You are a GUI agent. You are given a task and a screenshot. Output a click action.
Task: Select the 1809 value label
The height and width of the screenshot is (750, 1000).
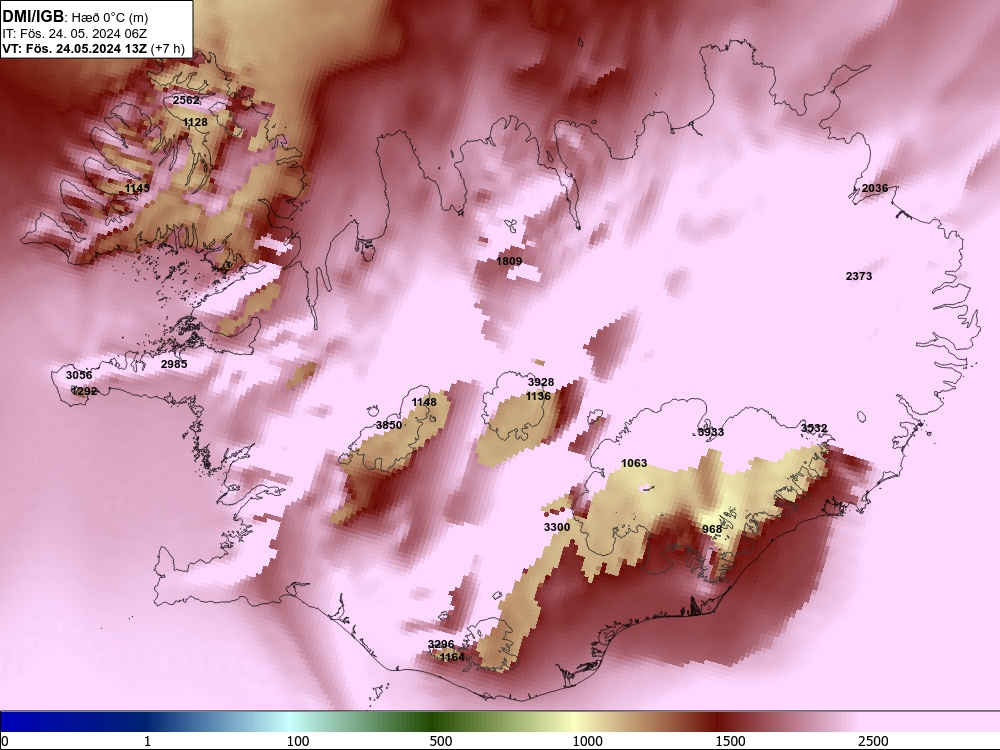[509, 261]
